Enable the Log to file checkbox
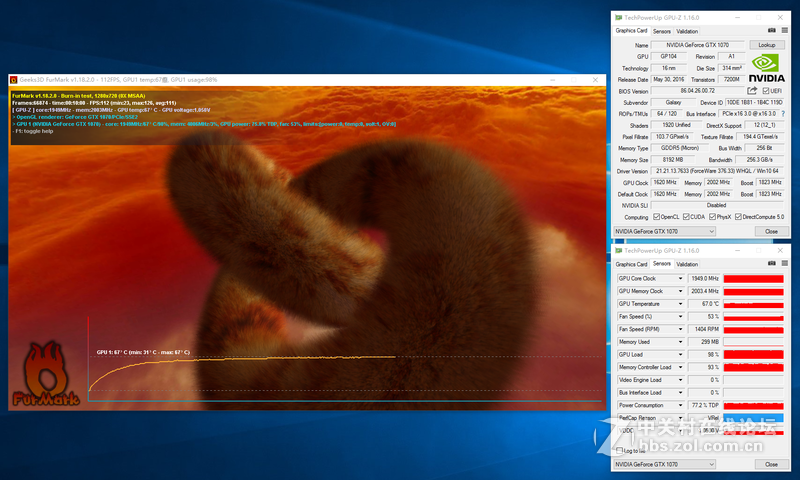This screenshot has width=800, height=480. [x=622, y=451]
